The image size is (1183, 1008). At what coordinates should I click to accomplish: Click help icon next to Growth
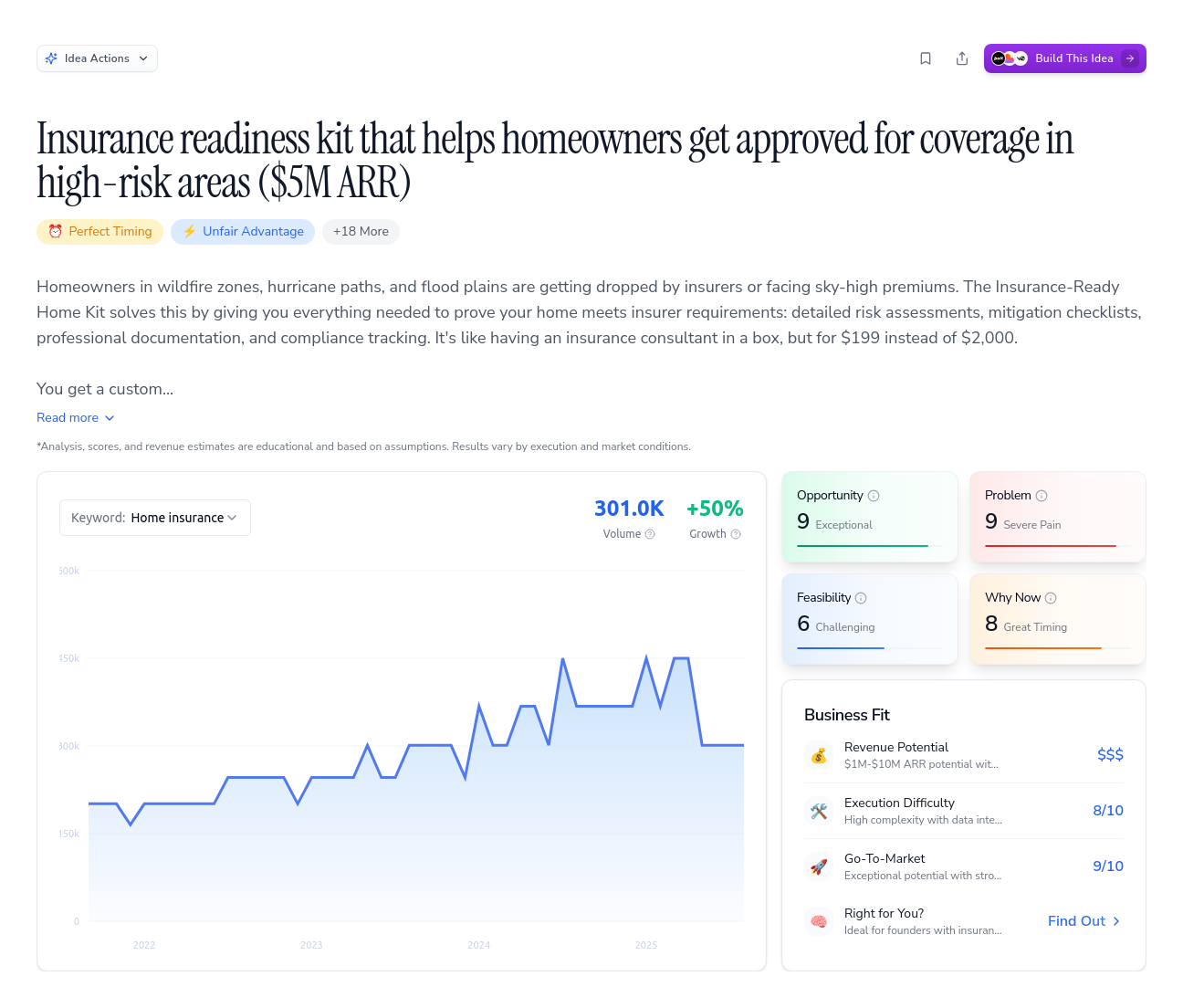(736, 534)
